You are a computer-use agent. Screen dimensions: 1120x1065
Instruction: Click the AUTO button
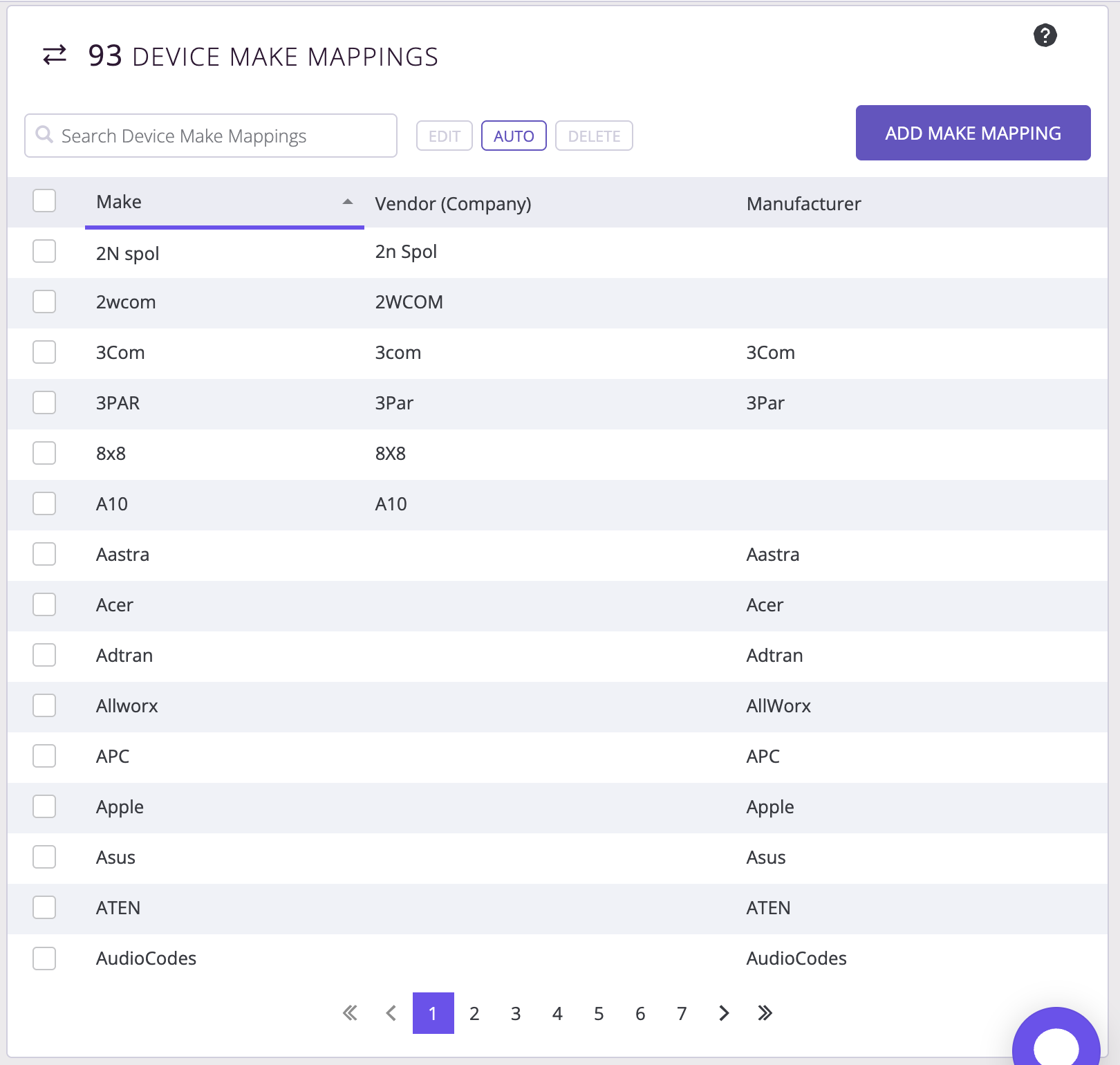click(514, 136)
